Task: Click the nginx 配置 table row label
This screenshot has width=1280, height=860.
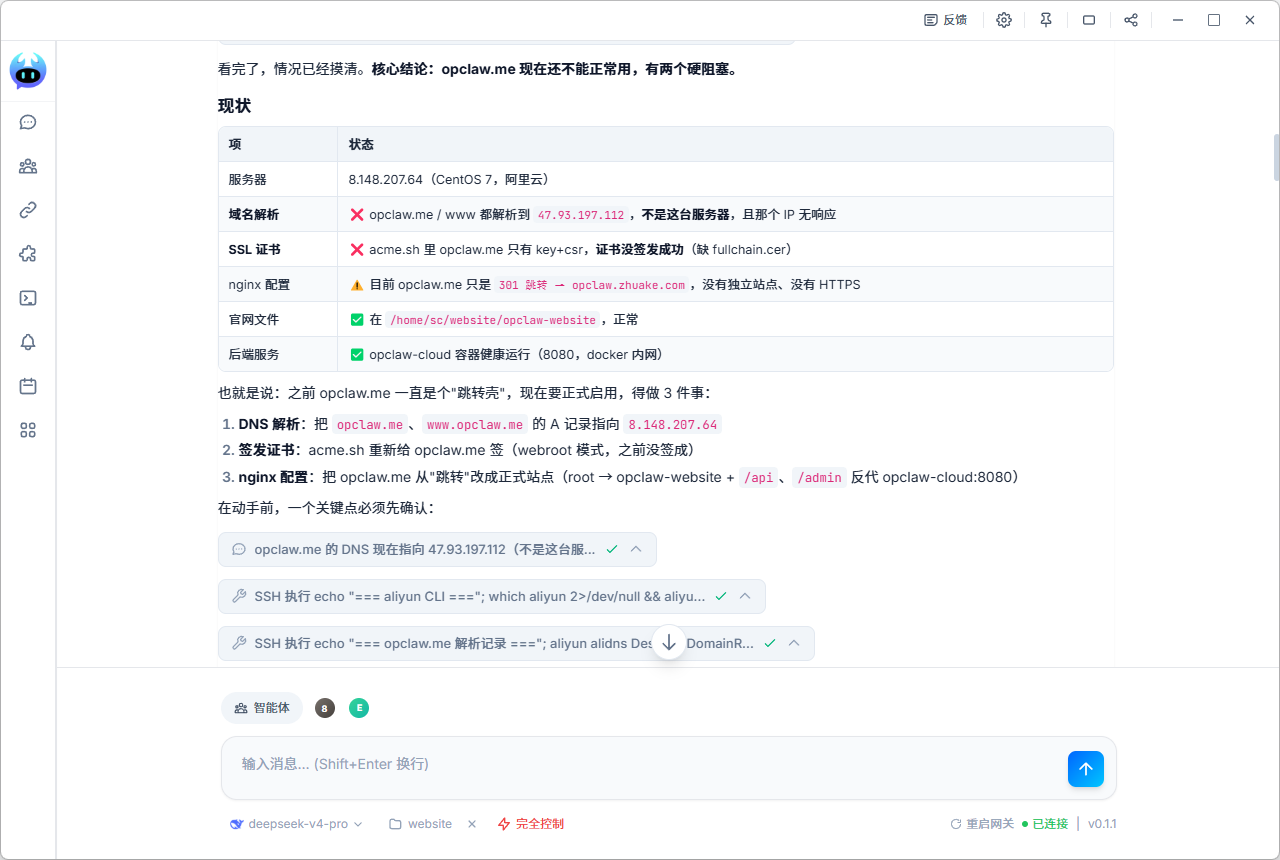Action: (259, 285)
